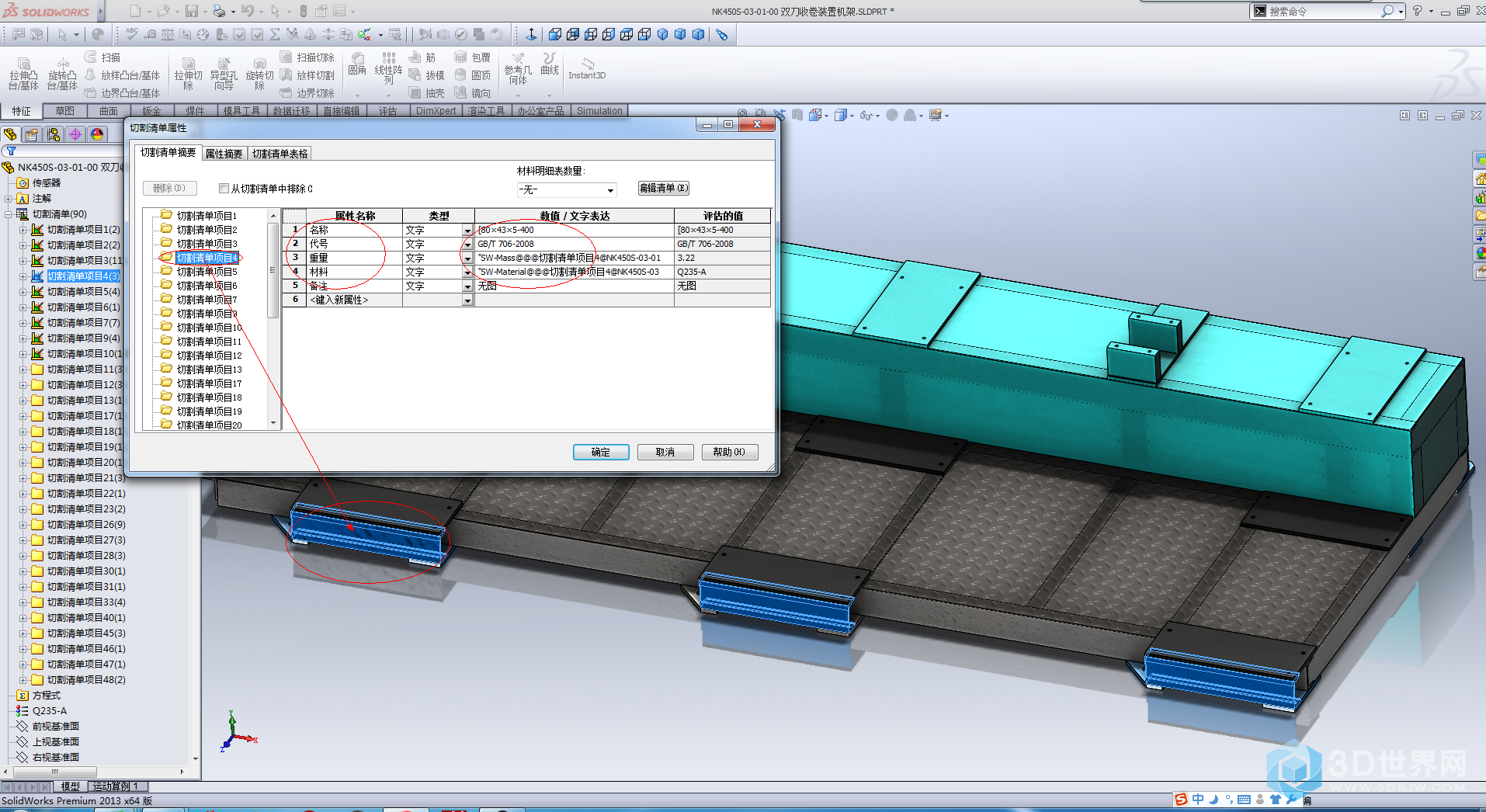
Task: Click the Sogou input method S icon
Action: 1181,800
